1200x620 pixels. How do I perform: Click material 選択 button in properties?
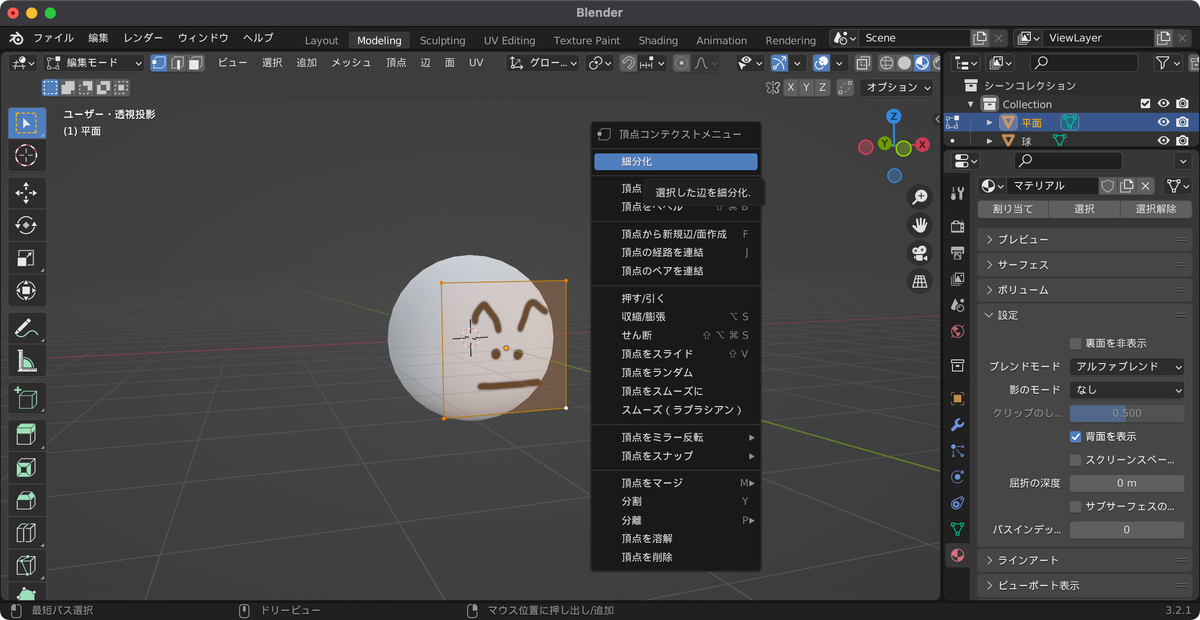(1084, 209)
